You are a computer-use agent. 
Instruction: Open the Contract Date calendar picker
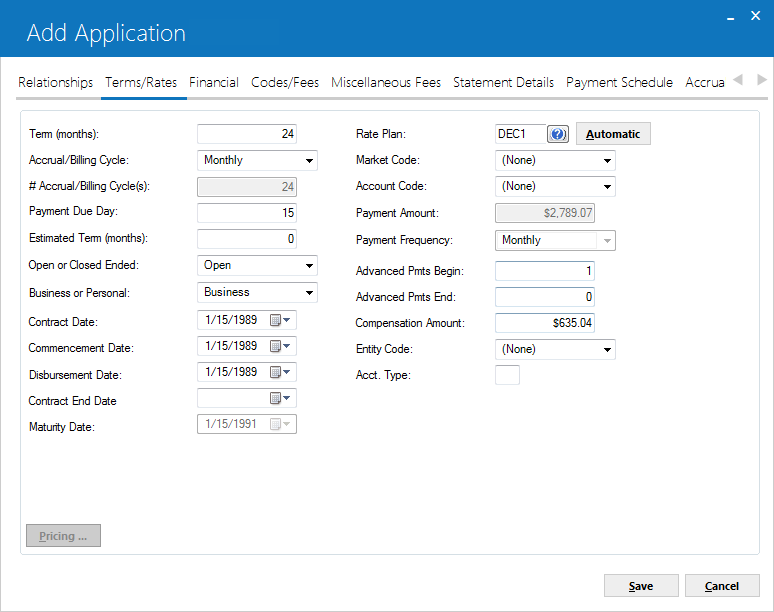280,320
